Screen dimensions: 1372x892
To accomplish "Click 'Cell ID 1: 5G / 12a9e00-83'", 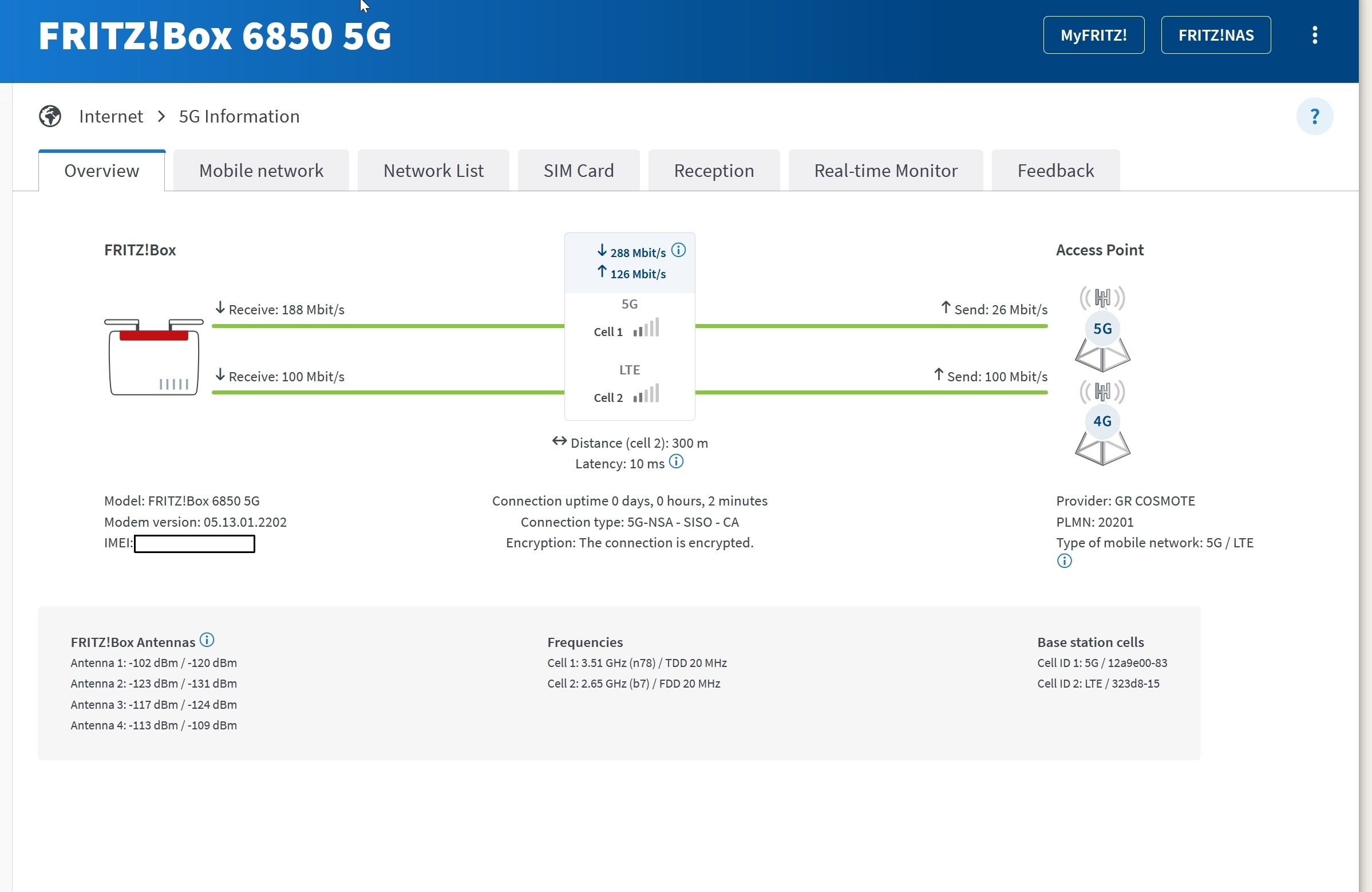I will pyautogui.click(x=1102, y=663).
